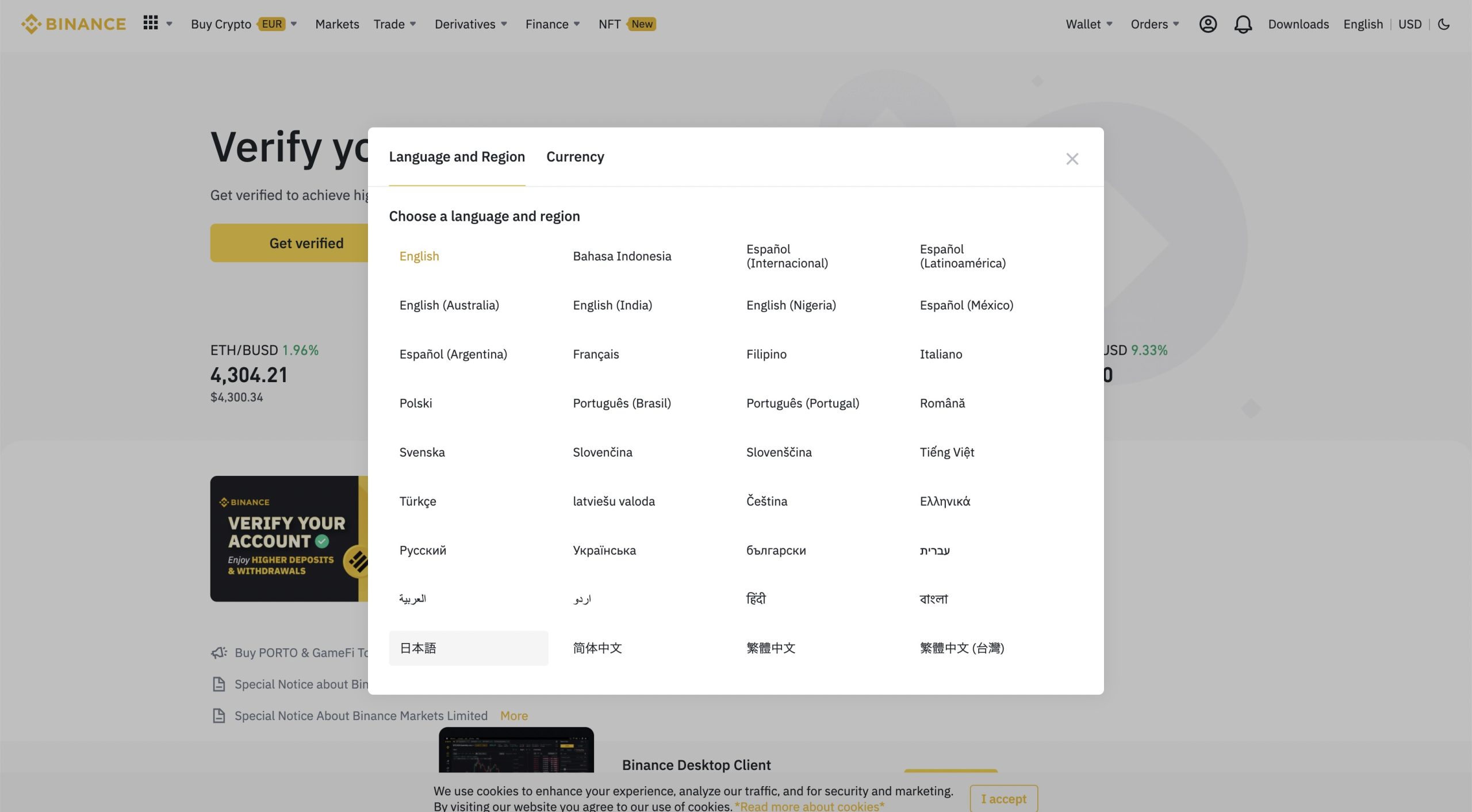The width and height of the screenshot is (1472, 812).
Task: Open the More notices link
Action: click(x=513, y=715)
